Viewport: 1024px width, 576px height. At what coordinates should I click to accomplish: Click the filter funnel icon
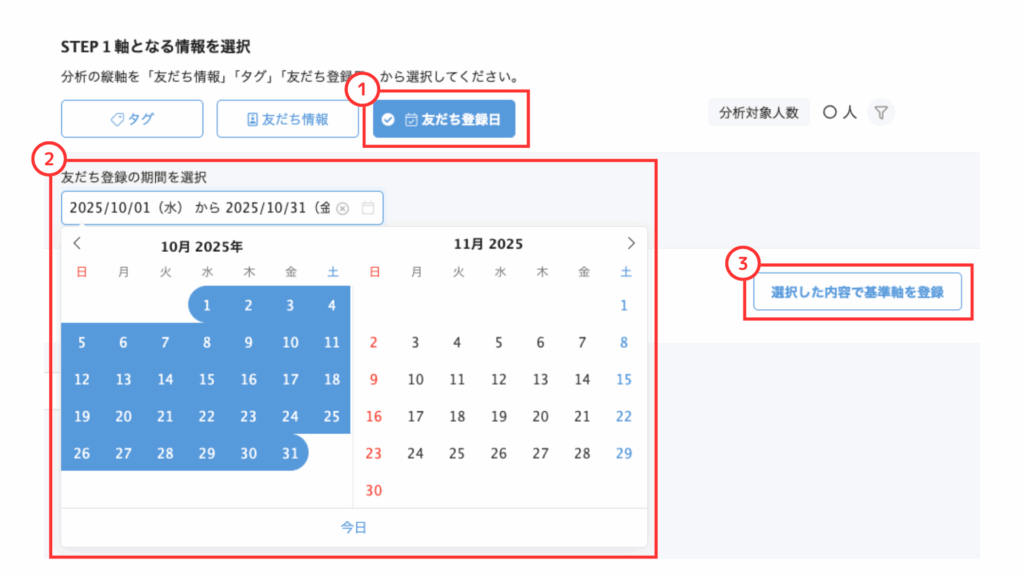click(x=881, y=113)
